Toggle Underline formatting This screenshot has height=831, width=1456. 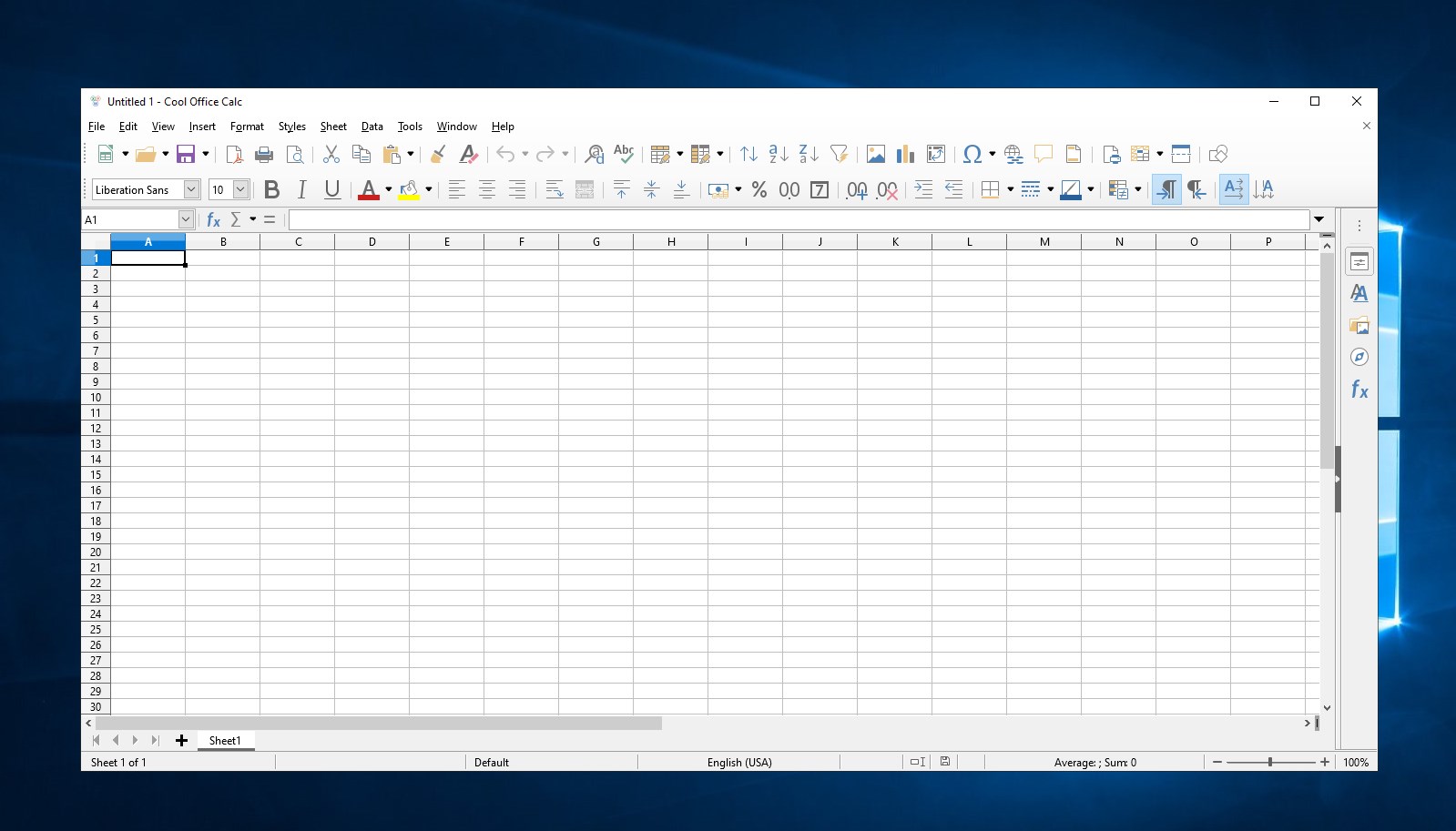[x=332, y=189]
